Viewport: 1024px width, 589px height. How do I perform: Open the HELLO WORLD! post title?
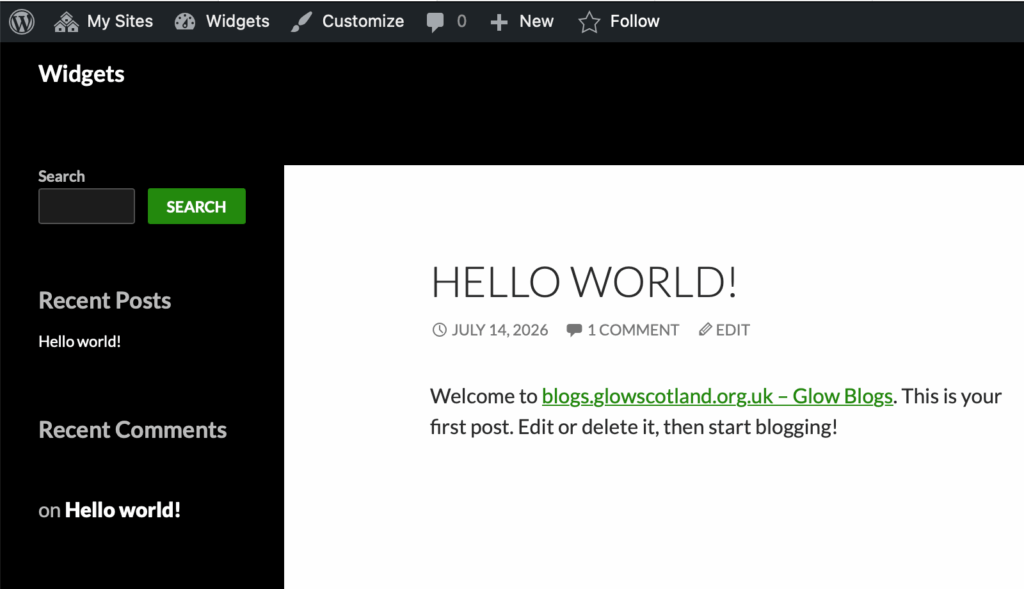tap(584, 282)
